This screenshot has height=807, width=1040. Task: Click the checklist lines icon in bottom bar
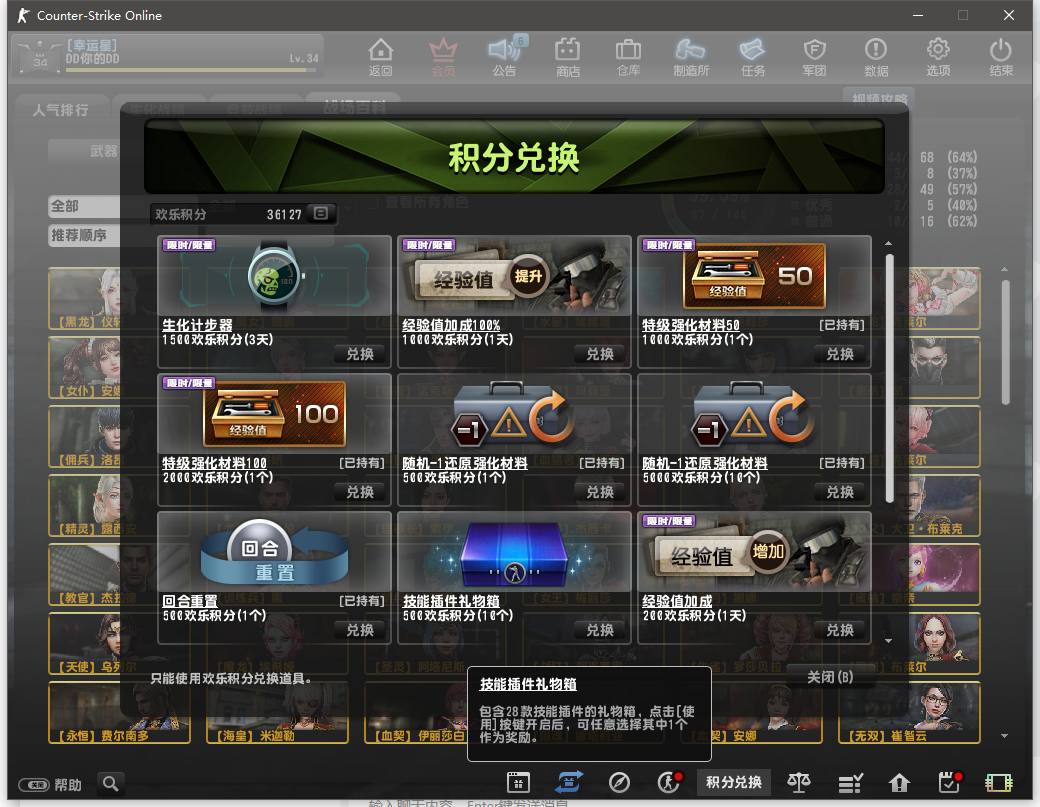pos(850,784)
